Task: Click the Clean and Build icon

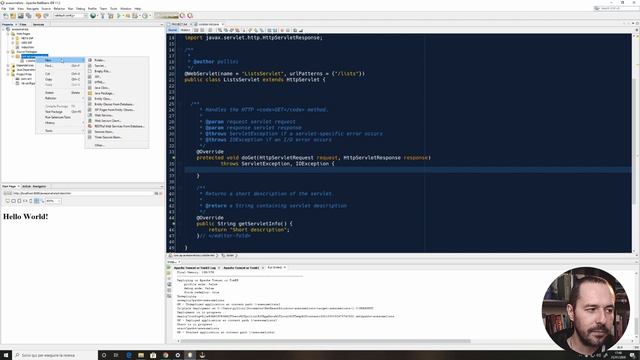Action: click(x=111, y=16)
